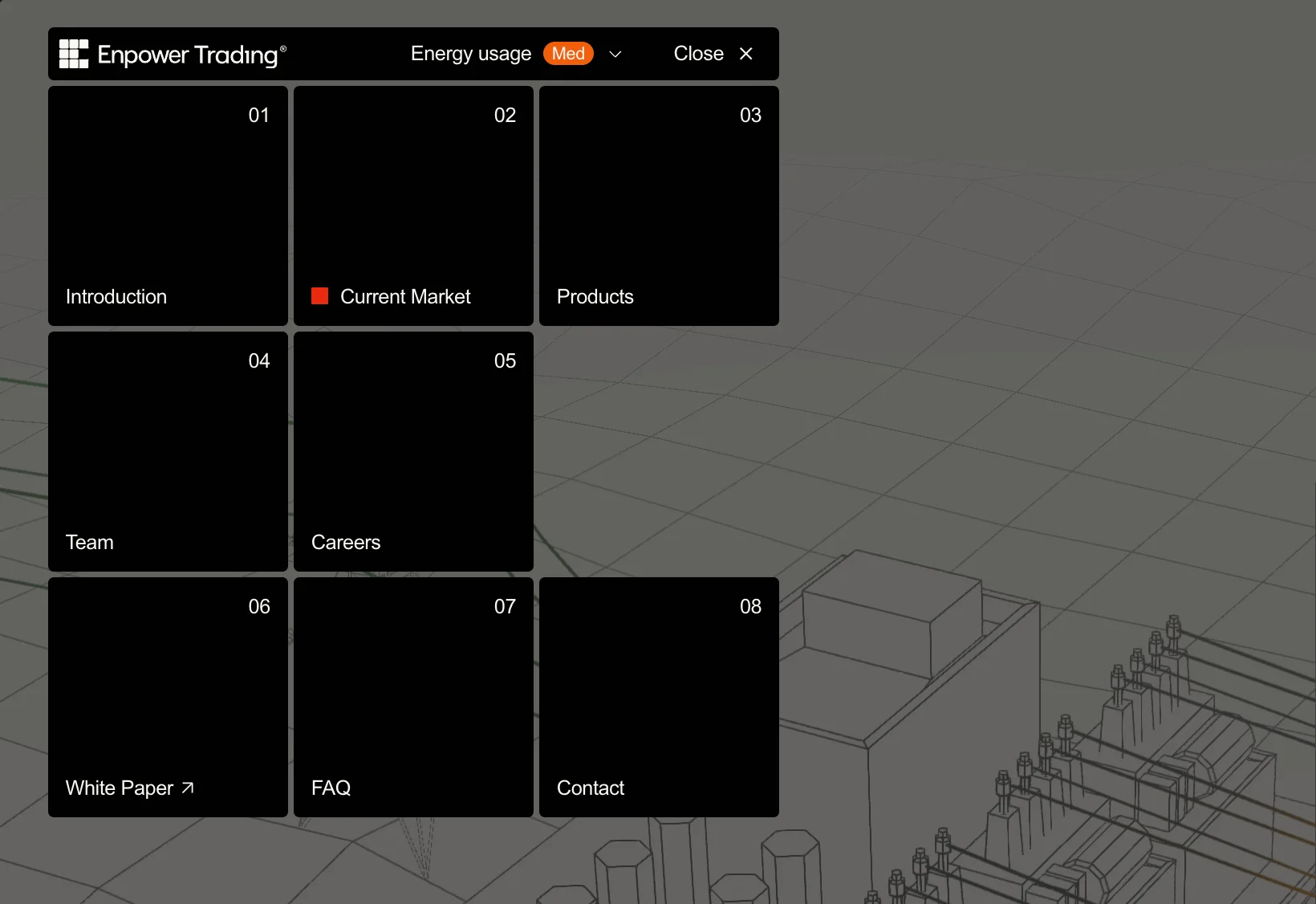Screen dimensions: 1316x904
Task: Expand the Energy usage dropdown chevron
Action: tap(615, 54)
